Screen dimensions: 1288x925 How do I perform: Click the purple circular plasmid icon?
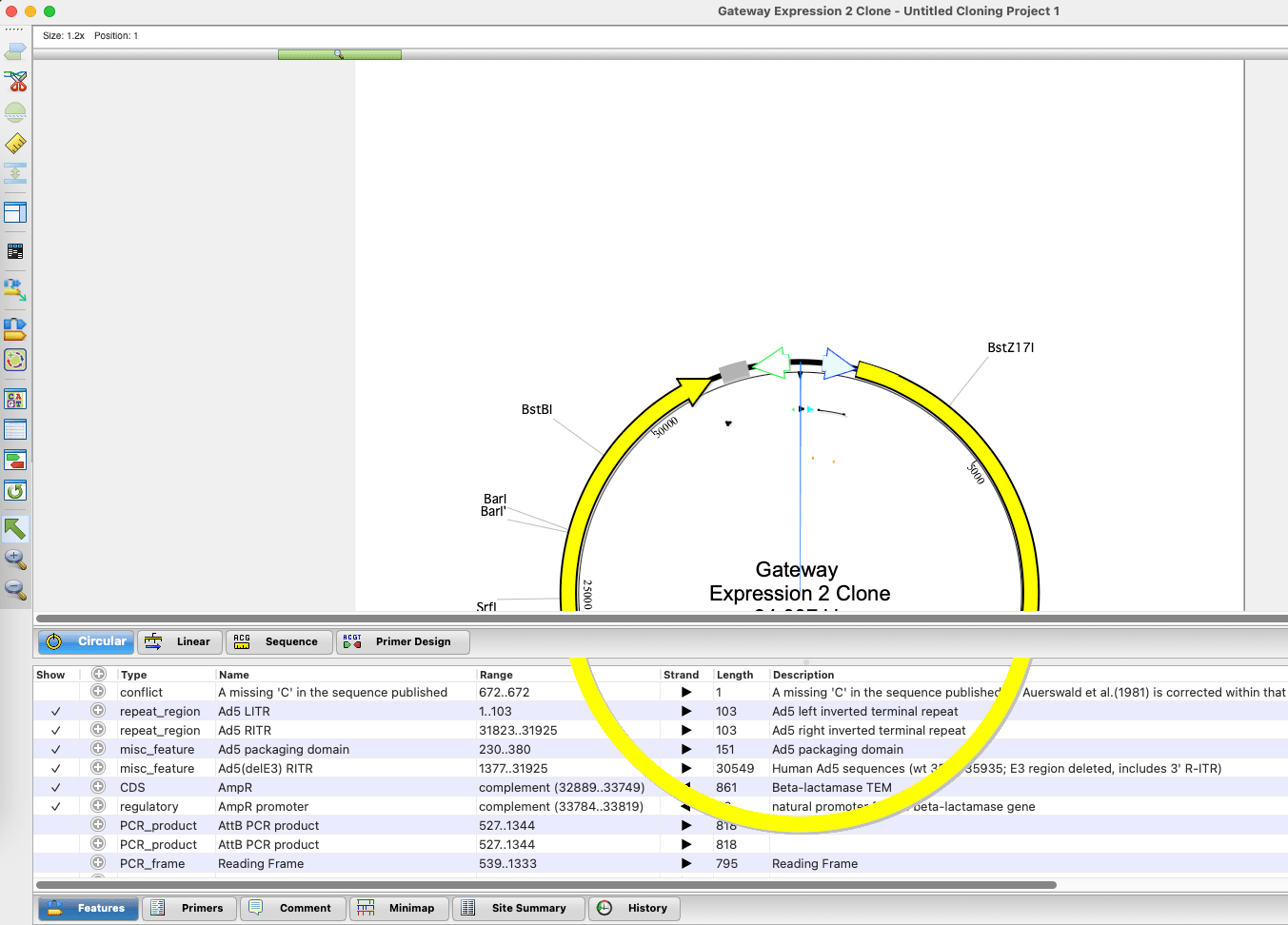click(15, 360)
